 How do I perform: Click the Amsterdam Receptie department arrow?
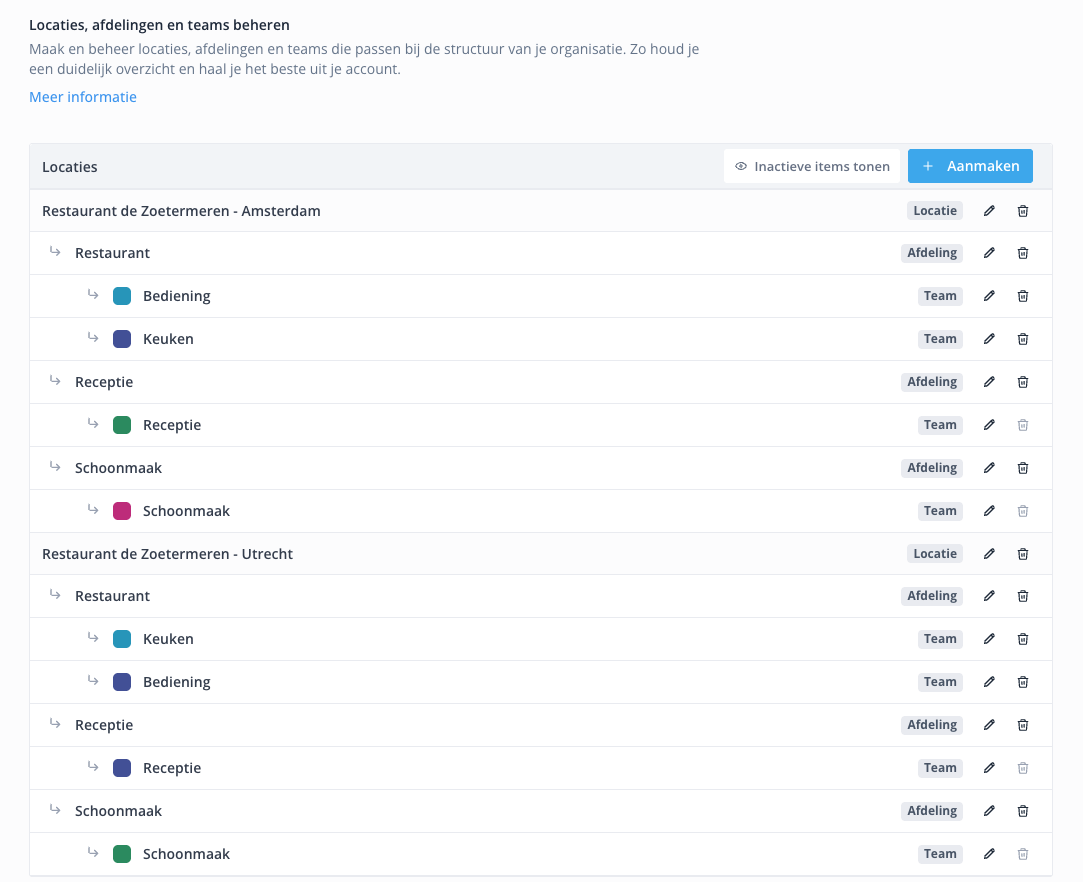tap(56, 381)
